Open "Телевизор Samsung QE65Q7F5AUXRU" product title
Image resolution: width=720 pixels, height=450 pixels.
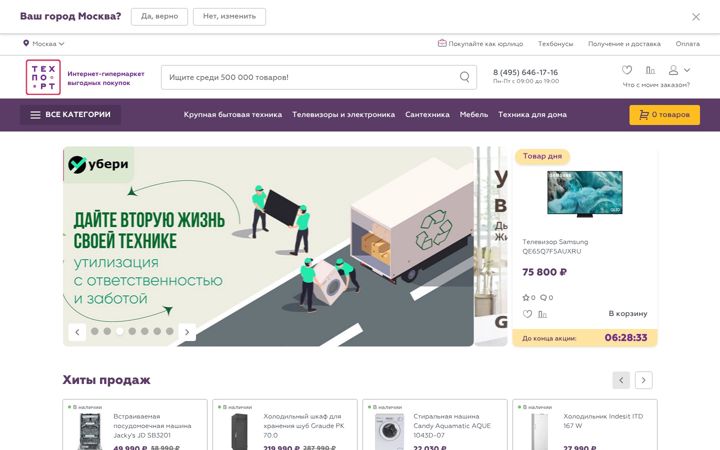pyautogui.click(x=555, y=247)
